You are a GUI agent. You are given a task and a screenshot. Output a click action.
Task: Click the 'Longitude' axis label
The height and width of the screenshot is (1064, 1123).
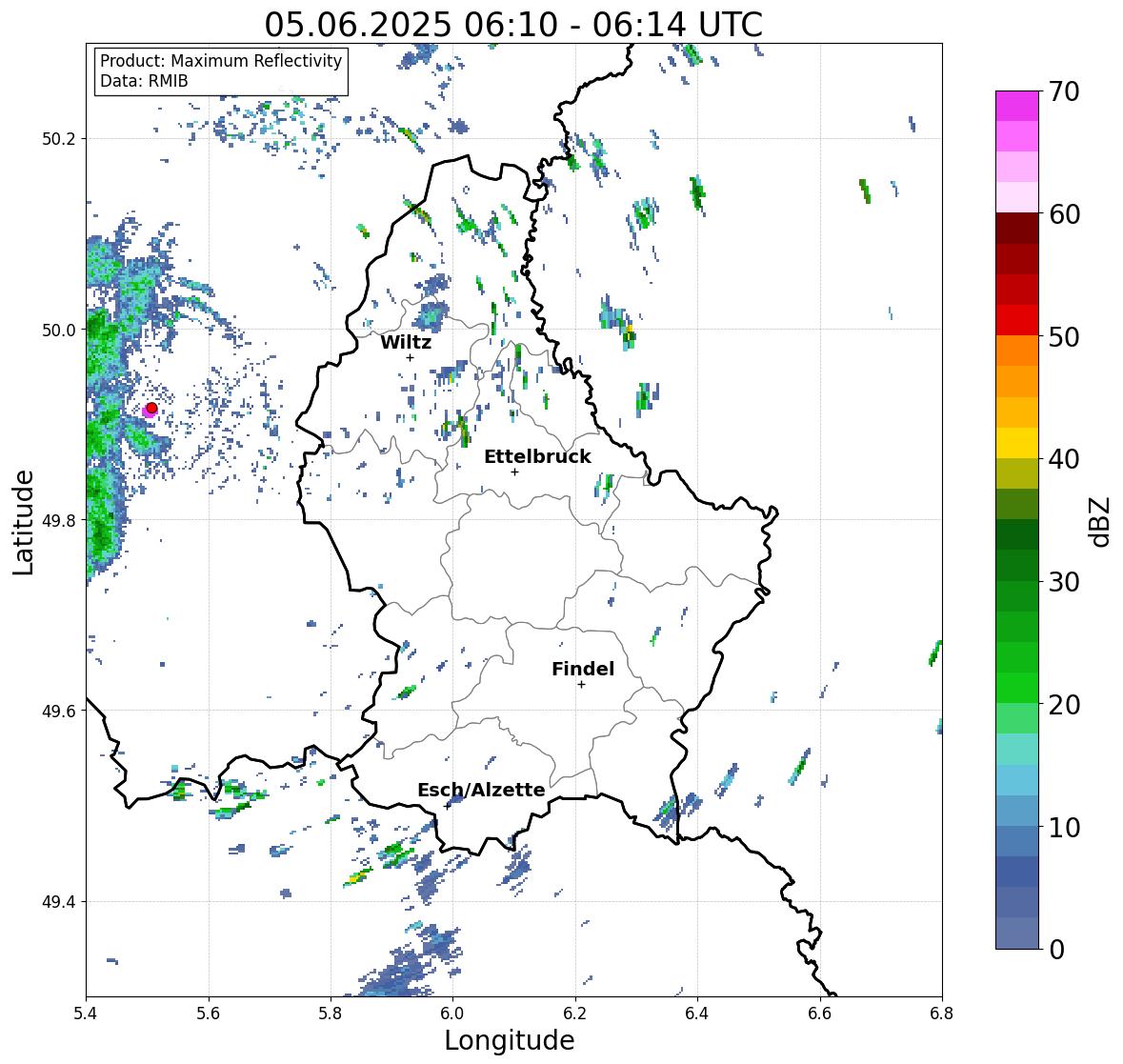pos(510,1040)
